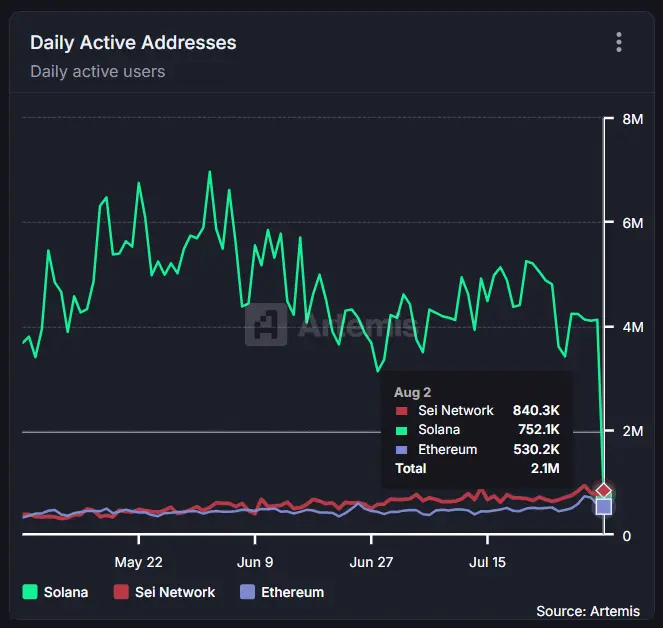
Task: Click the green Solana legend swatch
Action: pyautogui.click(x=30, y=592)
